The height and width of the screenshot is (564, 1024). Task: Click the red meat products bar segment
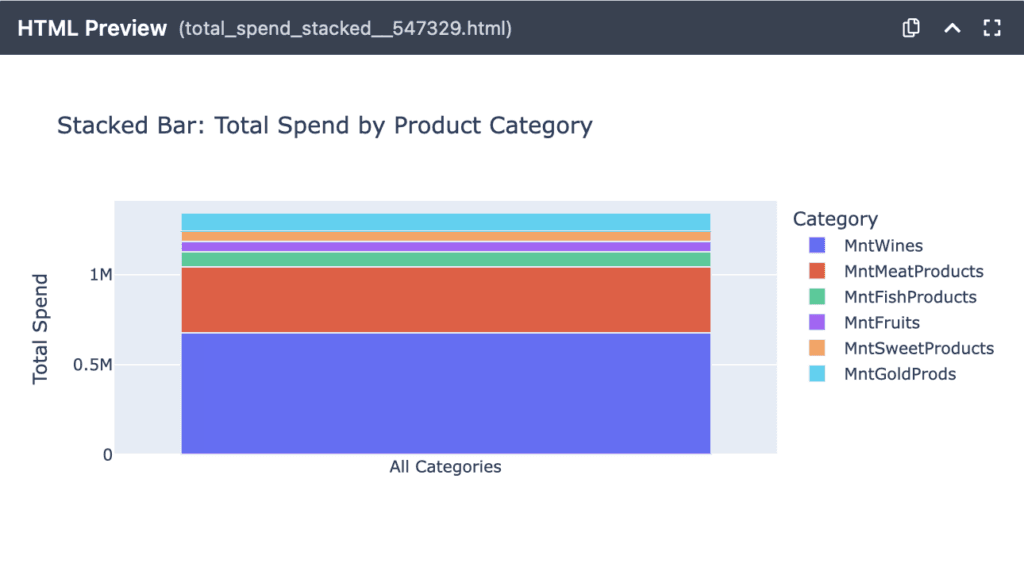pyautogui.click(x=445, y=299)
